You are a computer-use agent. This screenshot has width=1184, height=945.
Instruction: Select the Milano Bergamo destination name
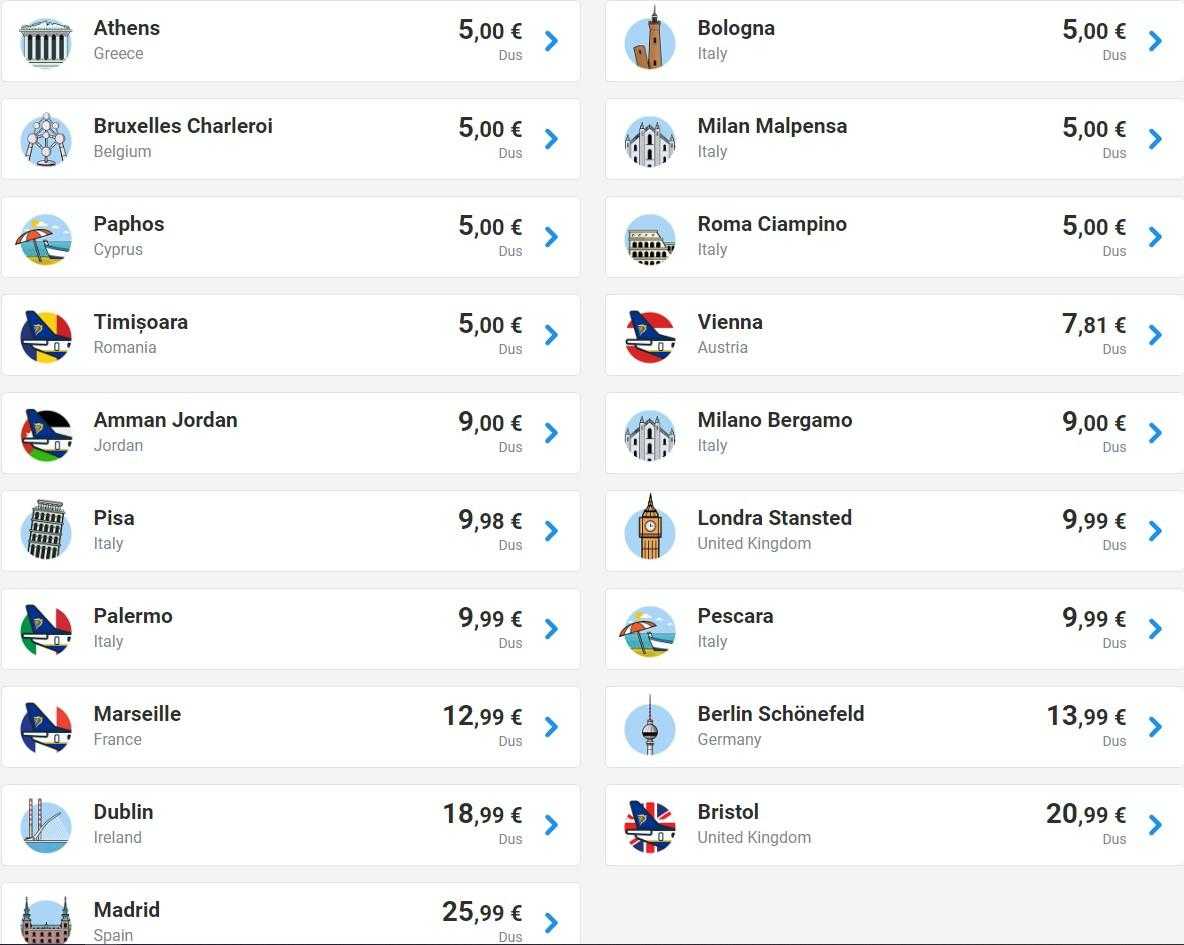[775, 420]
